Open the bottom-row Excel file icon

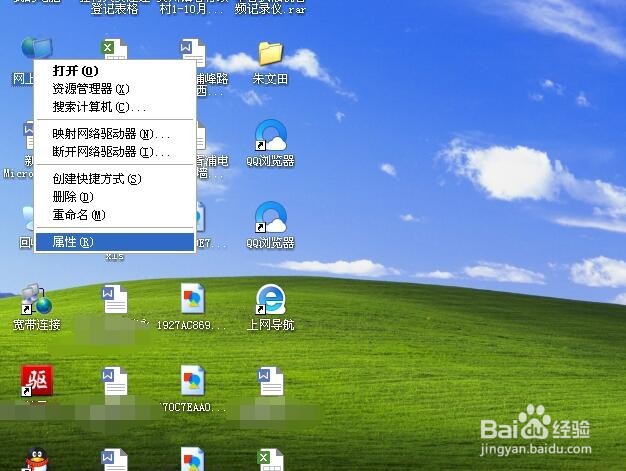pyautogui.click(x=271, y=460)
